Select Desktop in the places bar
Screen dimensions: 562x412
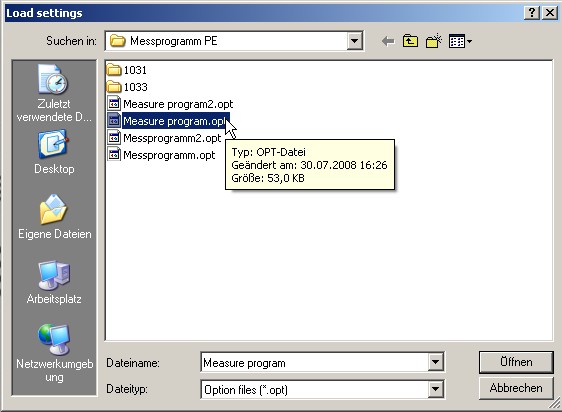[x=54, y=152]
